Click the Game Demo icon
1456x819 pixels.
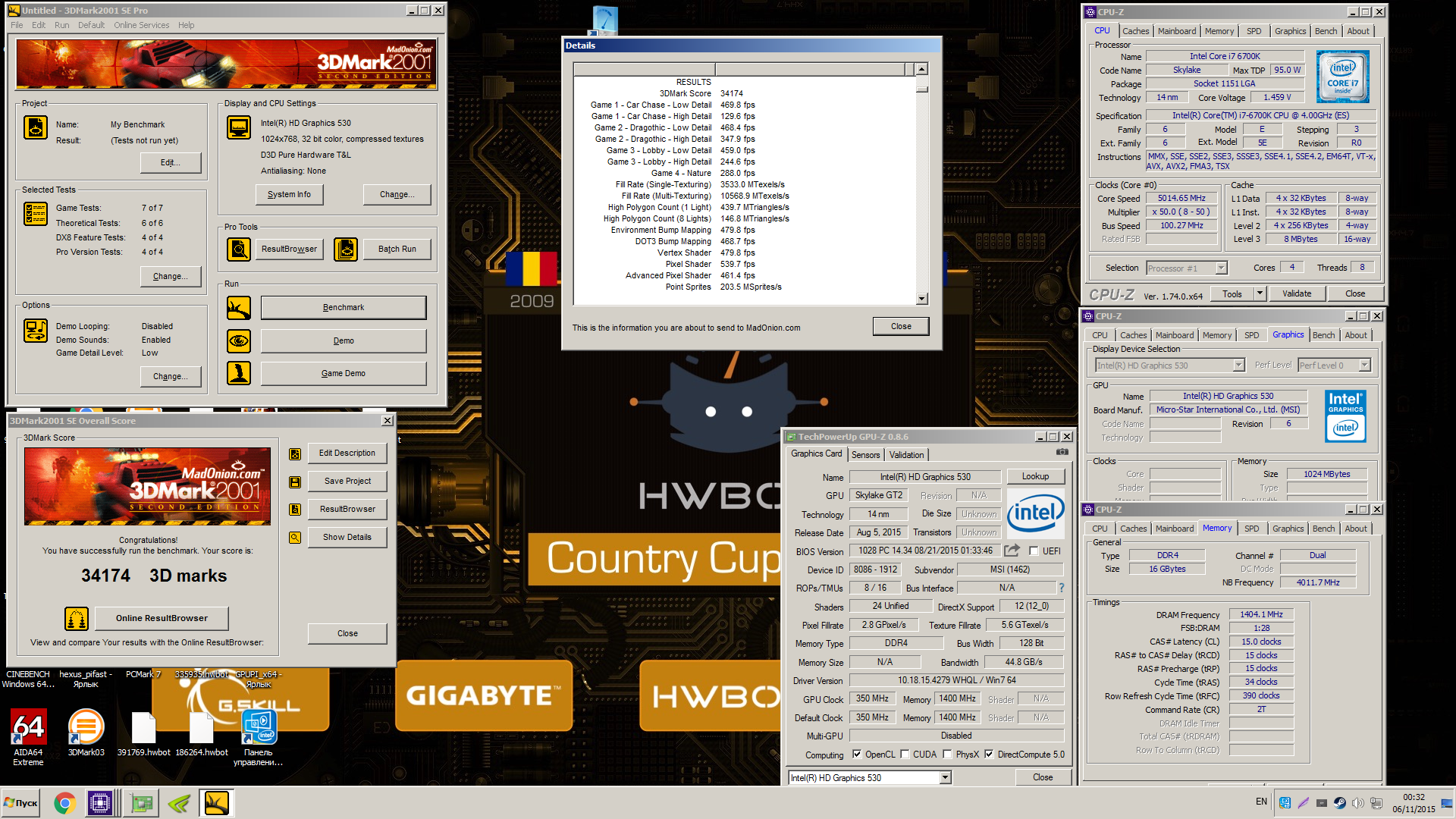(239, 373)
